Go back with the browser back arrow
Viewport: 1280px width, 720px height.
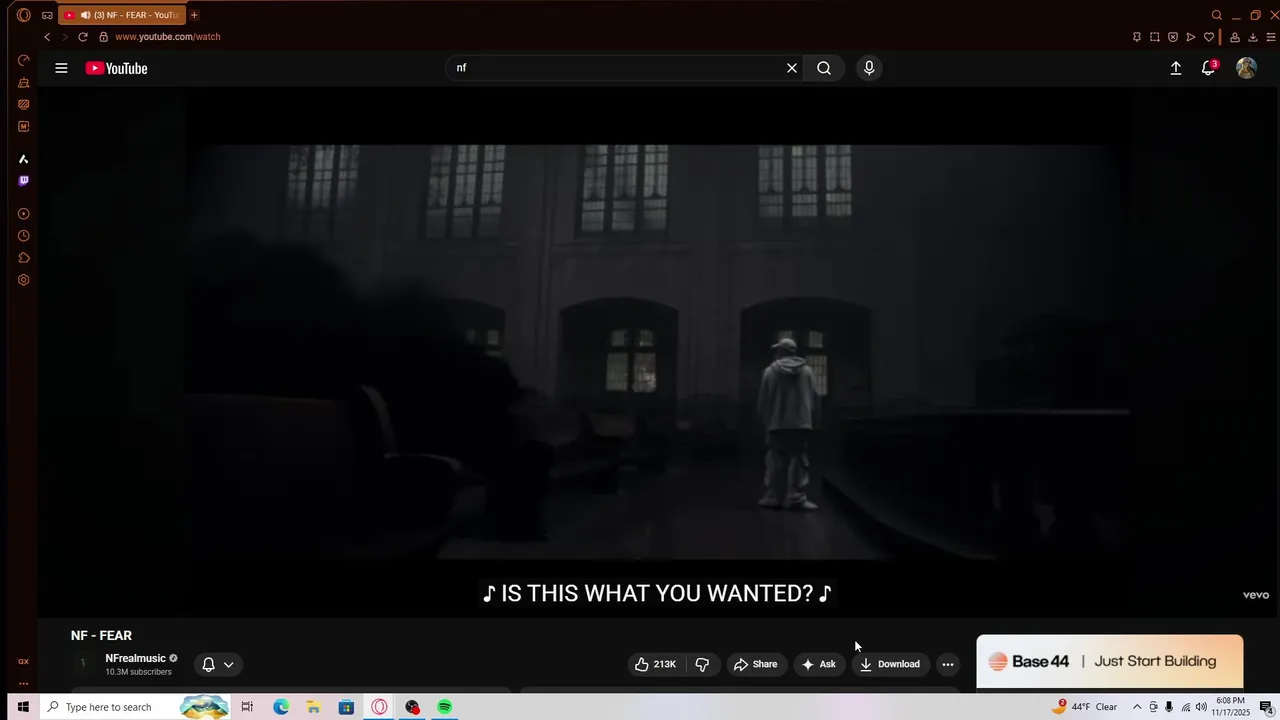(x=47, y=37)
